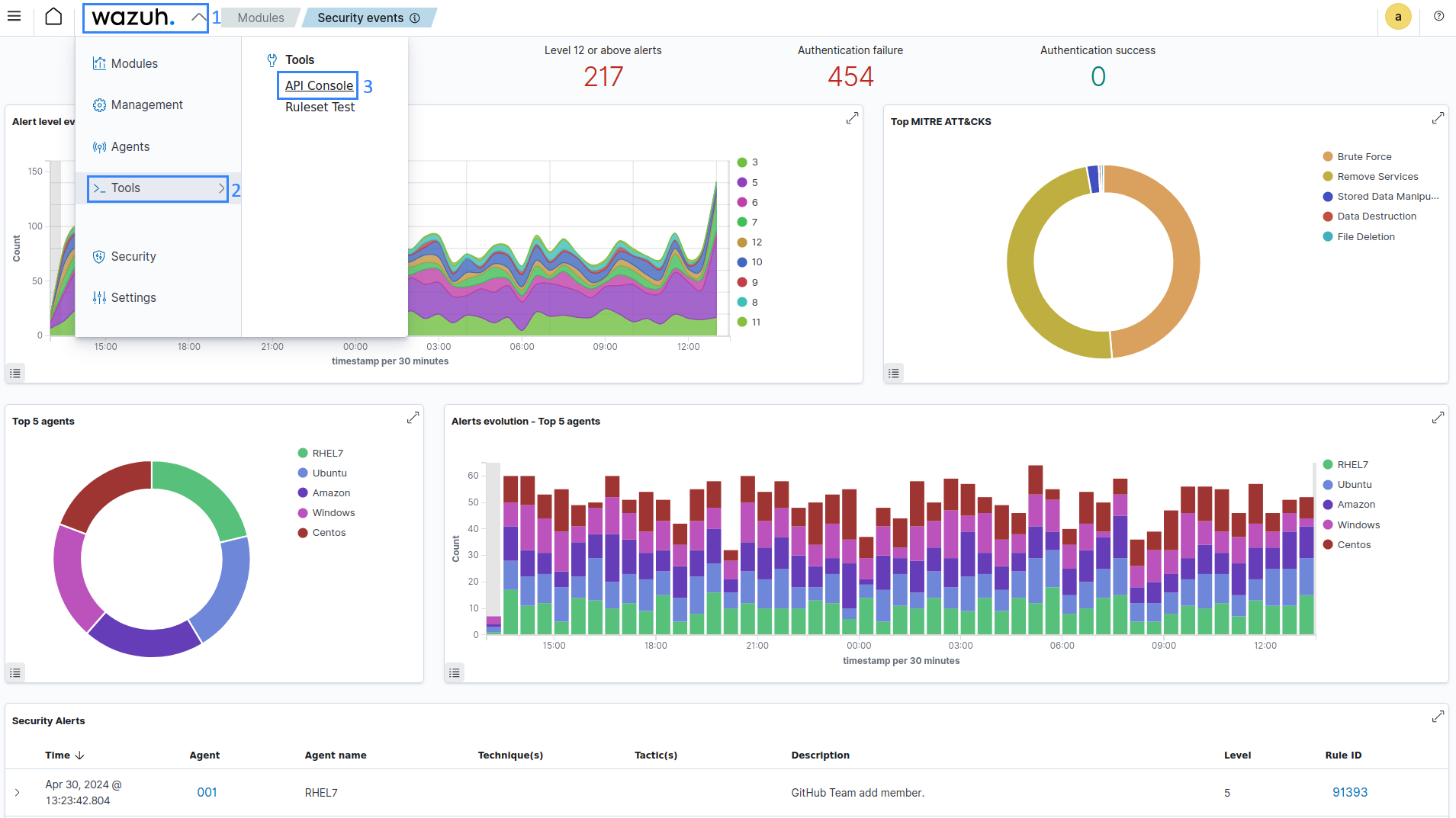Viewport: 1456px width, 818px height.
Task: Expand the Alert level evolution panel
Action: pyautogui.click(x=852, y=118)
